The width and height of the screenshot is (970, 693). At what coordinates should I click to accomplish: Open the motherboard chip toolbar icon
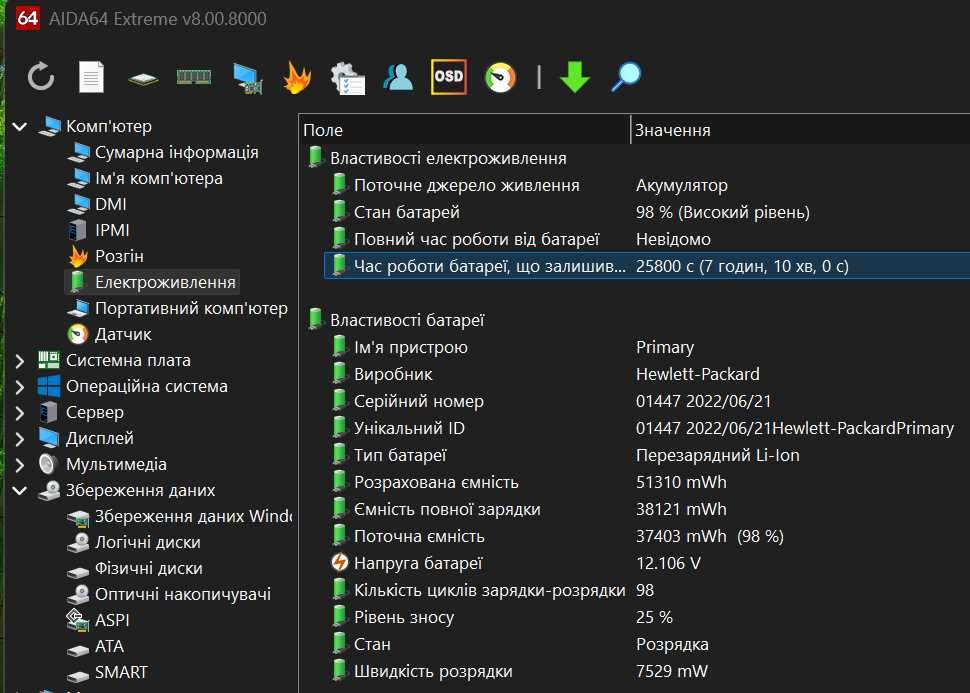click(143, 79)
